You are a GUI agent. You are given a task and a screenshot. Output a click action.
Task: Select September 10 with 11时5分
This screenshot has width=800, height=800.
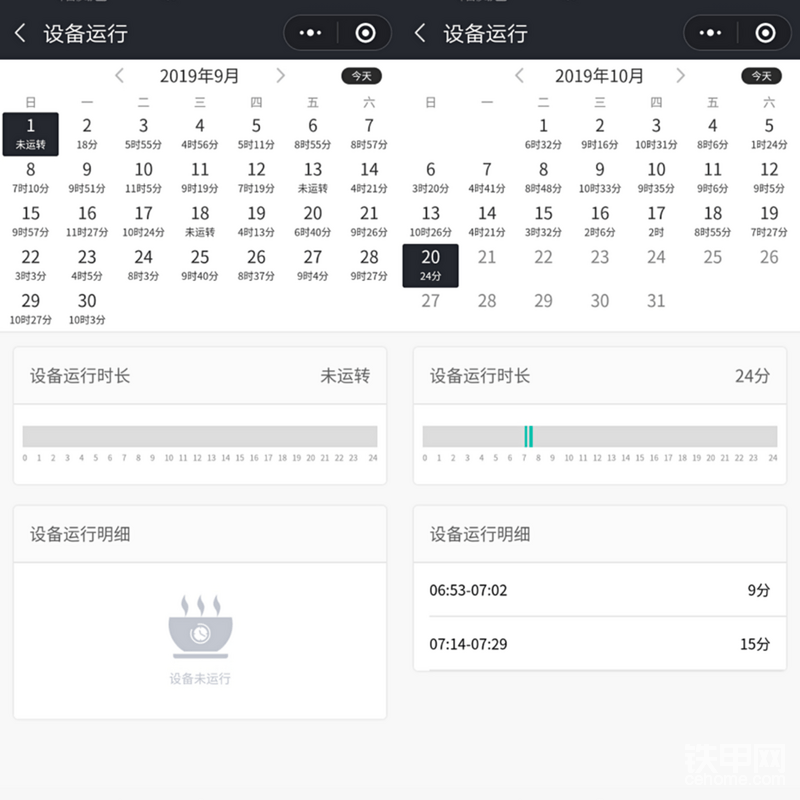[143, 178]
